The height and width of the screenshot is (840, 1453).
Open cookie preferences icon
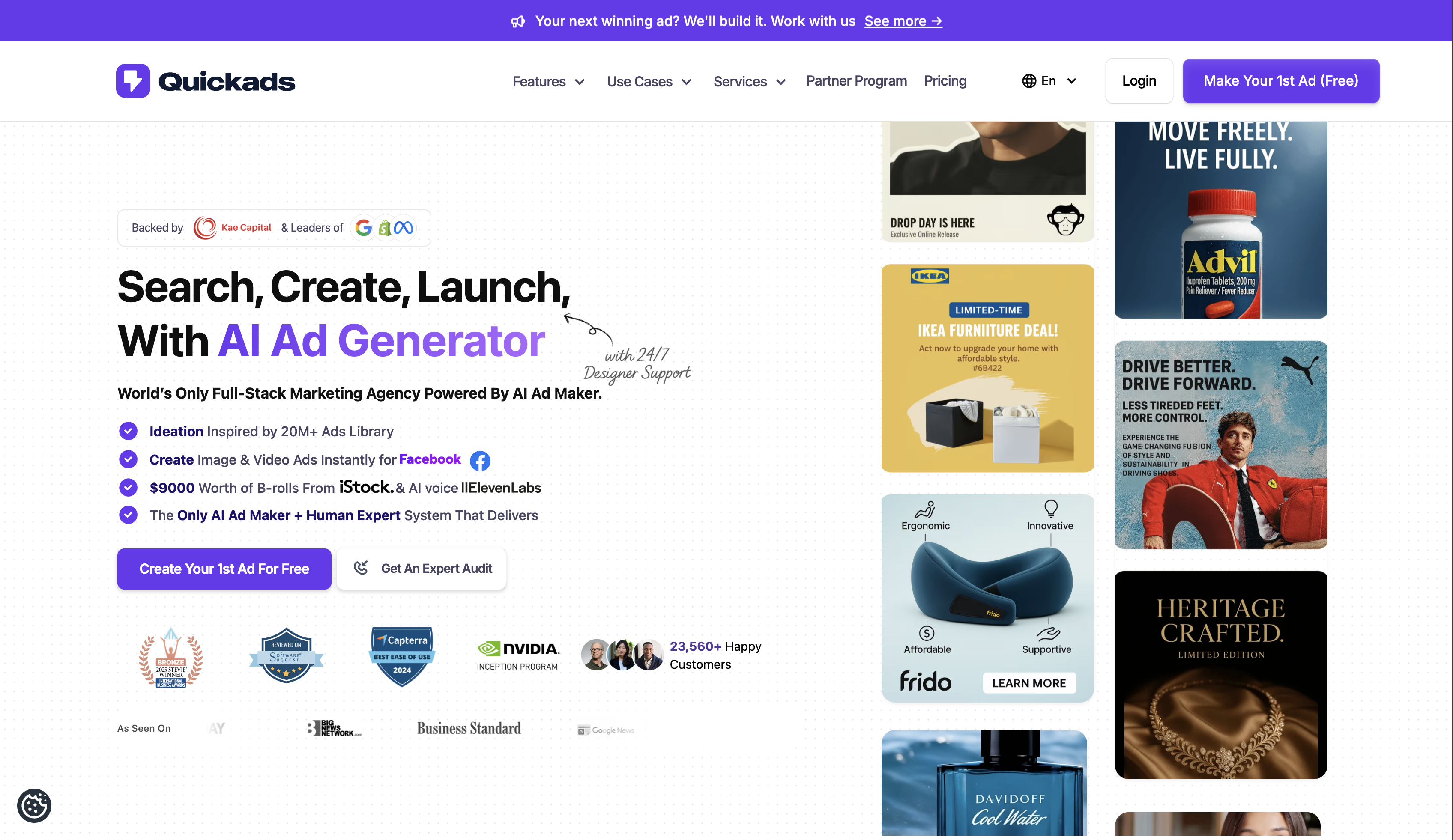[34, 805]
